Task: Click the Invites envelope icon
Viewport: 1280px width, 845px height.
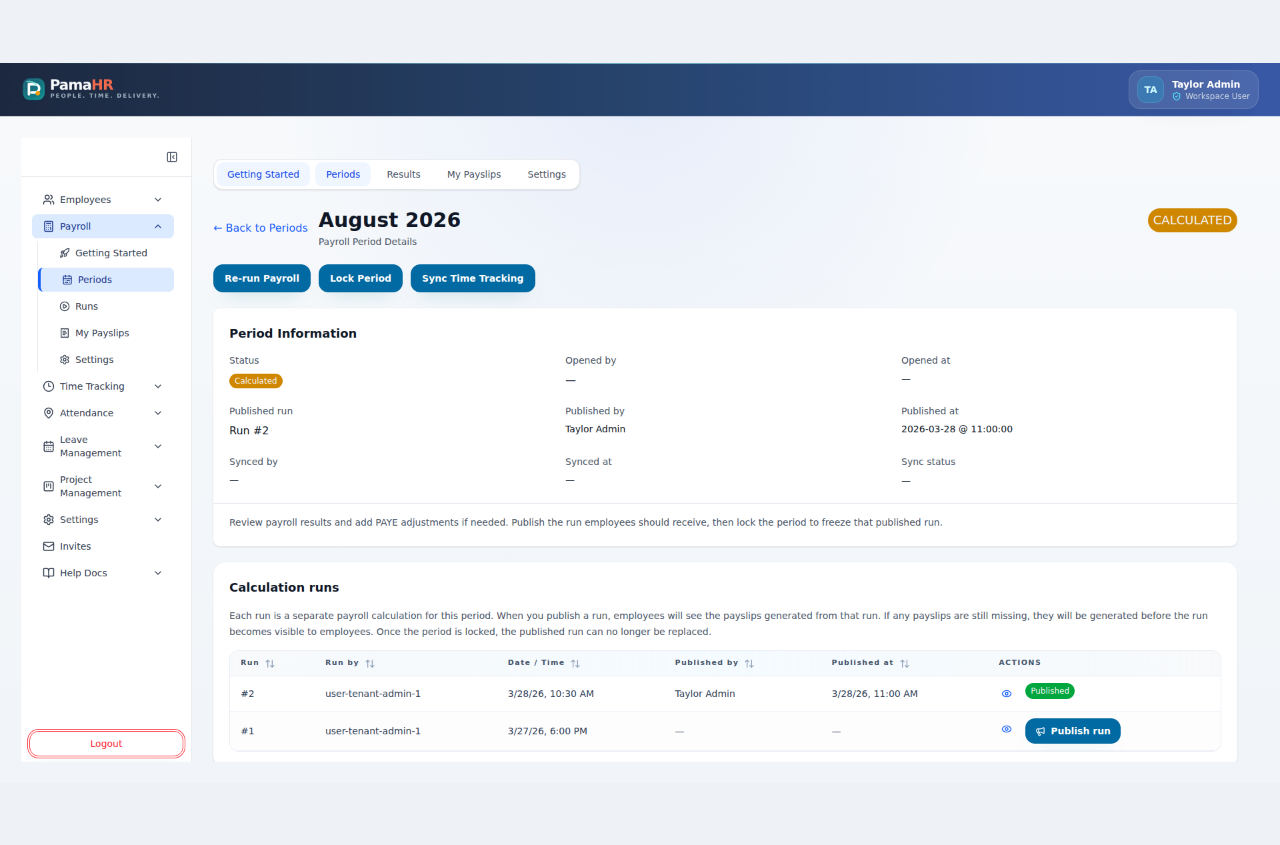Action: click(49, 547)
